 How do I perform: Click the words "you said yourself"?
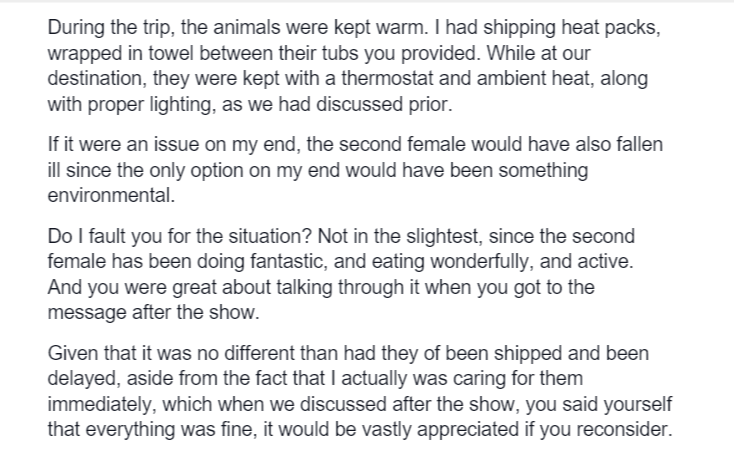(598, 404)
